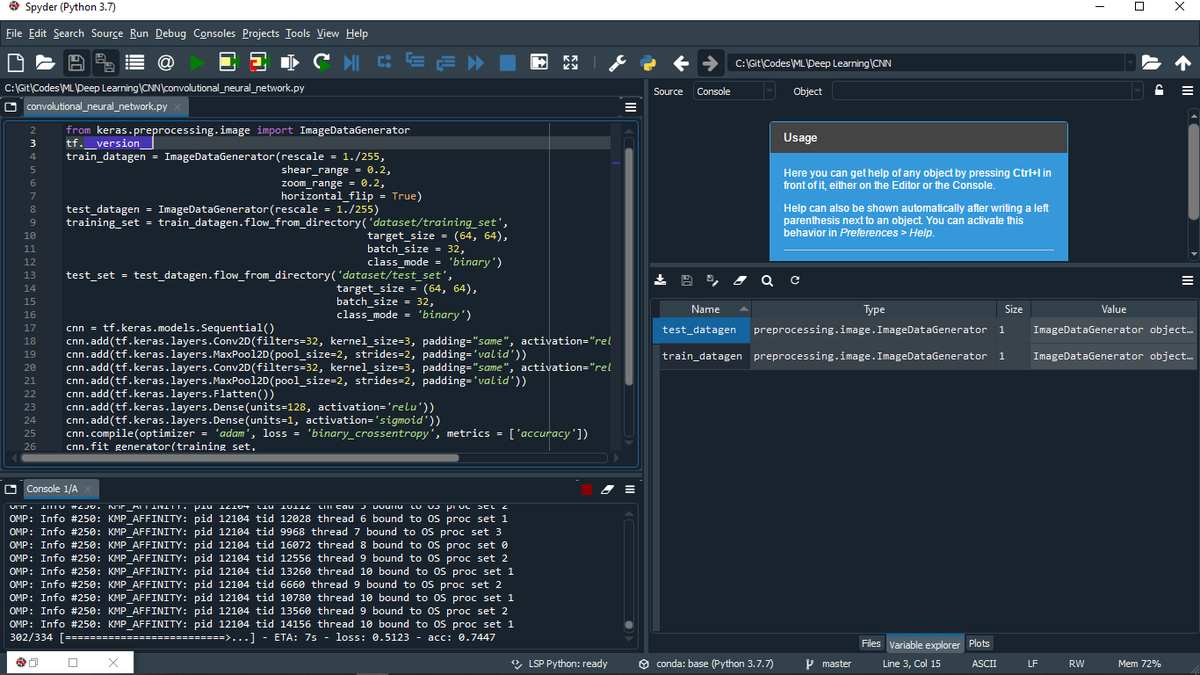Toggle fullscreen mode
Screen dimensions: 1200x675
pos(570,62)
